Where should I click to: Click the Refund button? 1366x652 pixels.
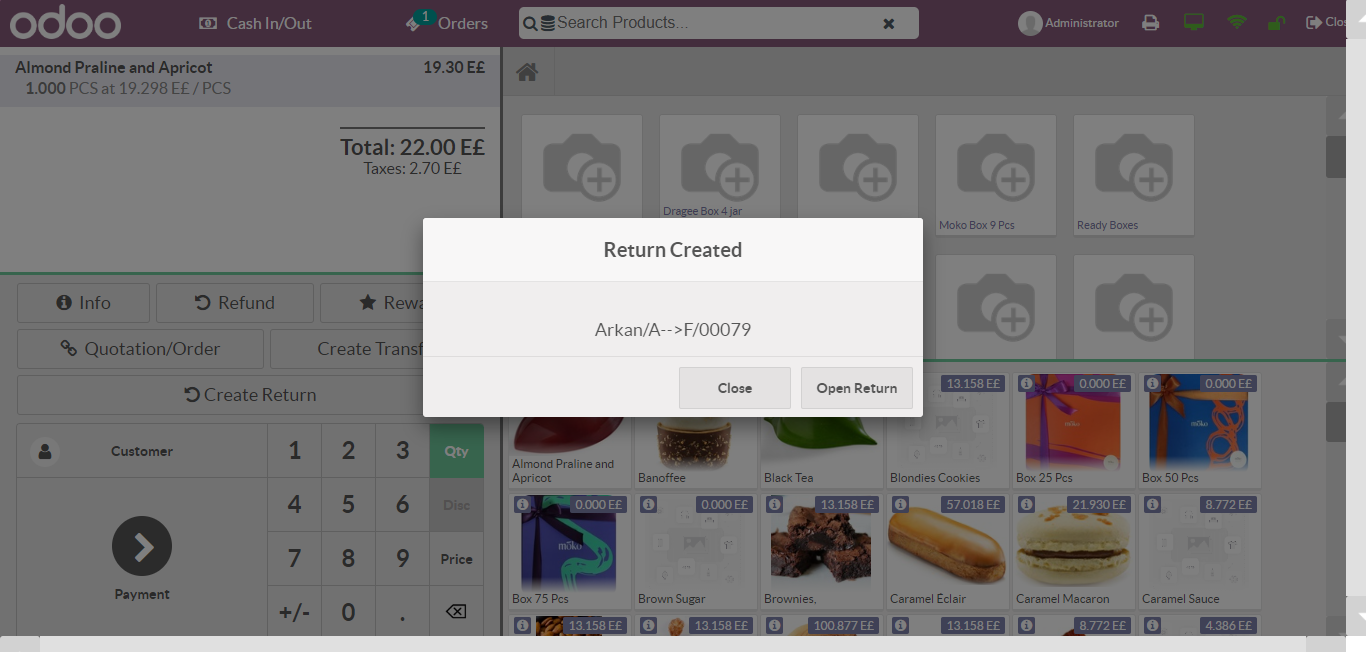pyautogui.click(x=235, y=303)
